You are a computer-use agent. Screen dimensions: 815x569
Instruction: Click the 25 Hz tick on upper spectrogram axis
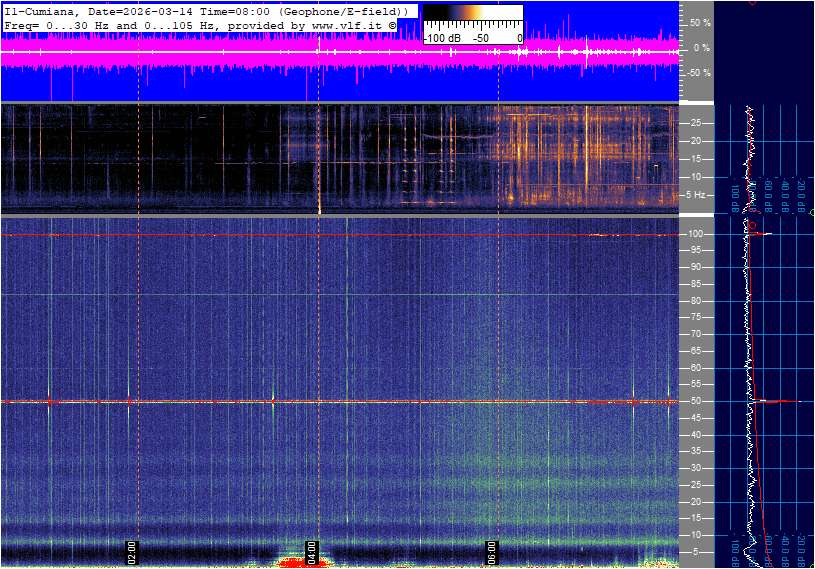[696, 123]
